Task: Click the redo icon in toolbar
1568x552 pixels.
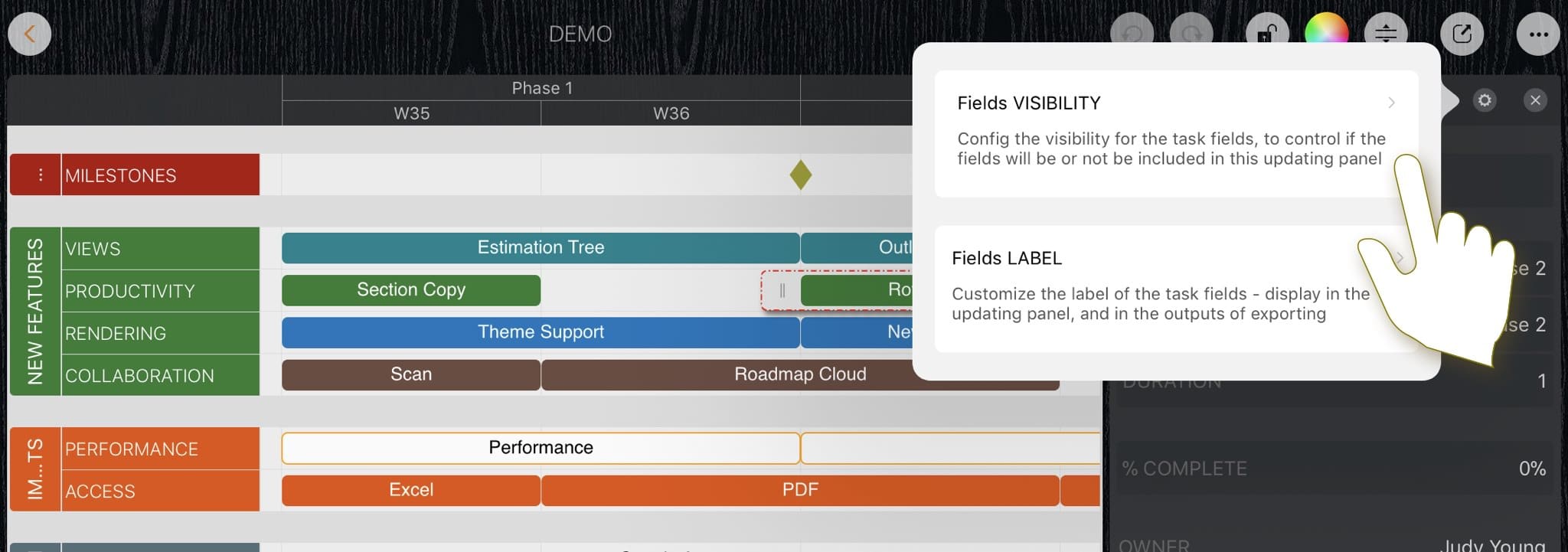Action: 1191,34
